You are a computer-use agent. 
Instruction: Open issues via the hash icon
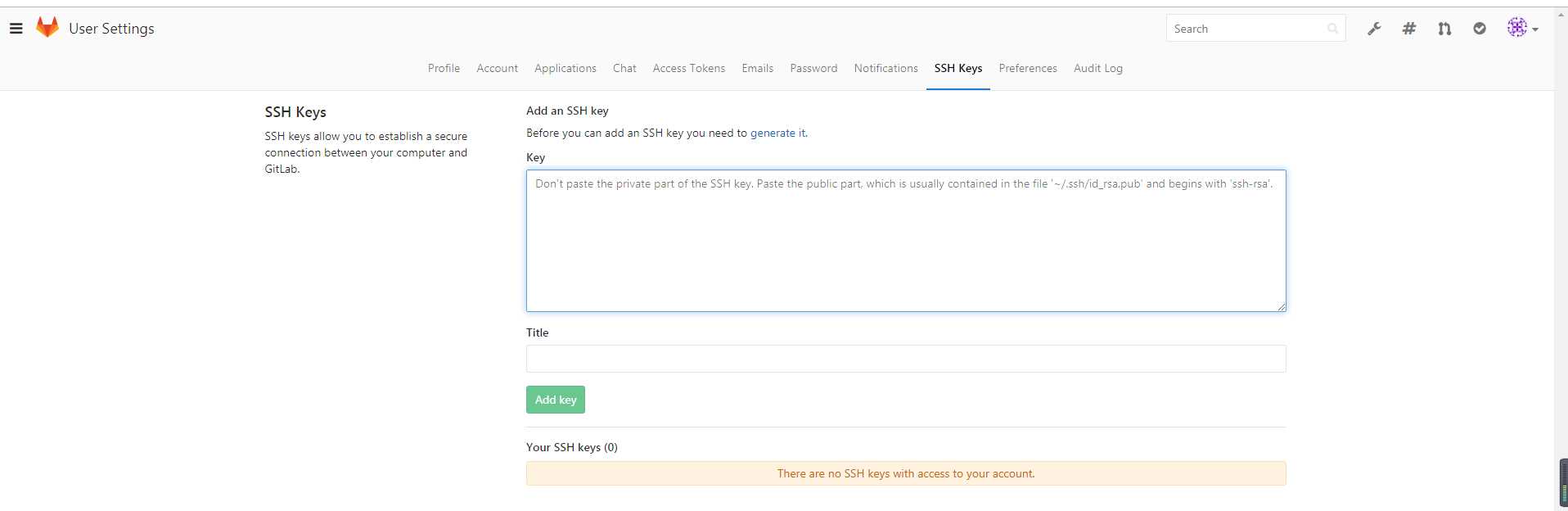[1409, 29]
